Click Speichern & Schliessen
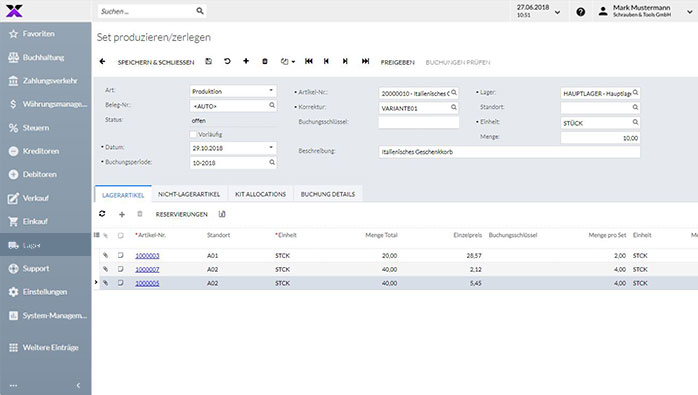This screenshot has height=395, width=698. (x=156, y=62)
